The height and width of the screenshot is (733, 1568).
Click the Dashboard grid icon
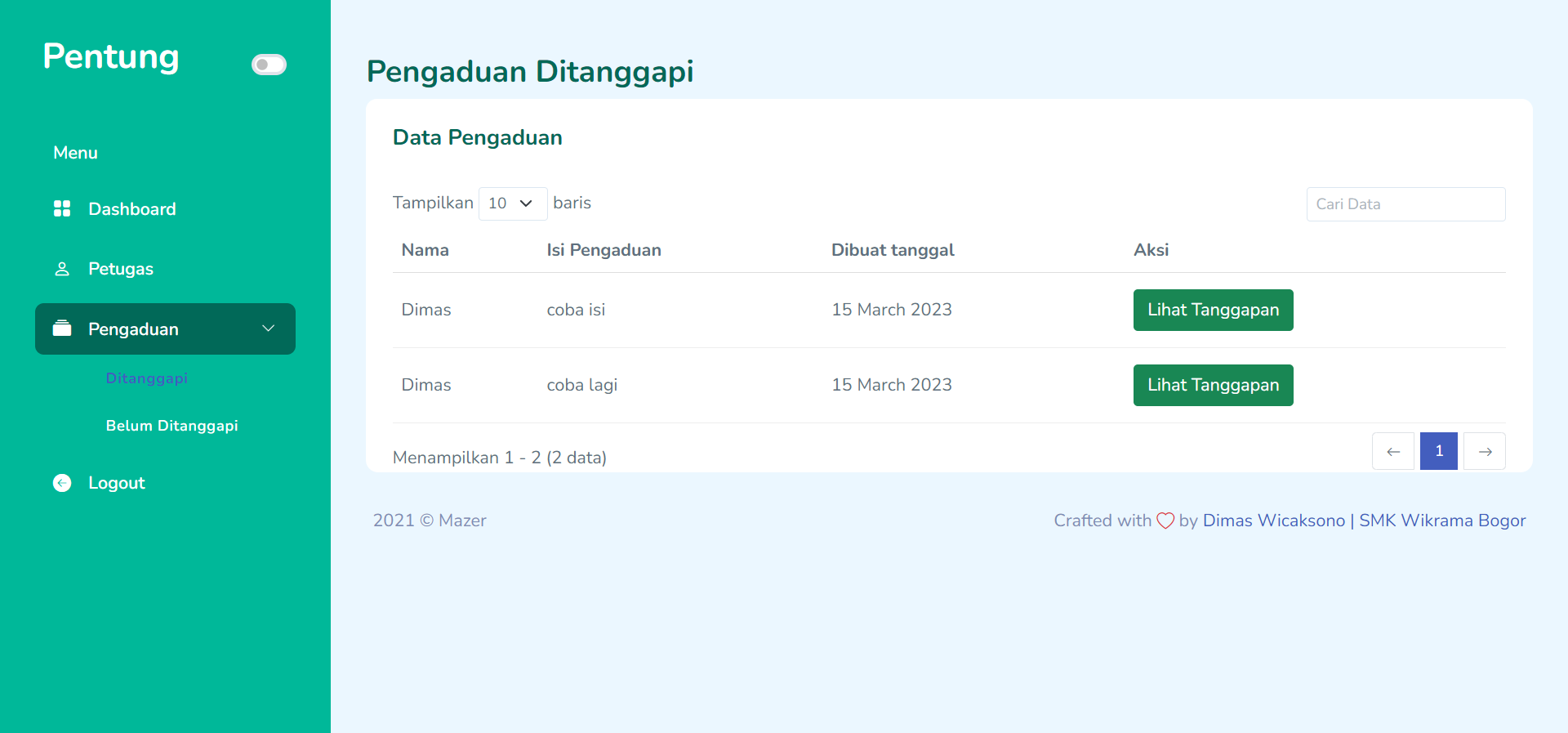pyautogui.click(x=62, y=208)
